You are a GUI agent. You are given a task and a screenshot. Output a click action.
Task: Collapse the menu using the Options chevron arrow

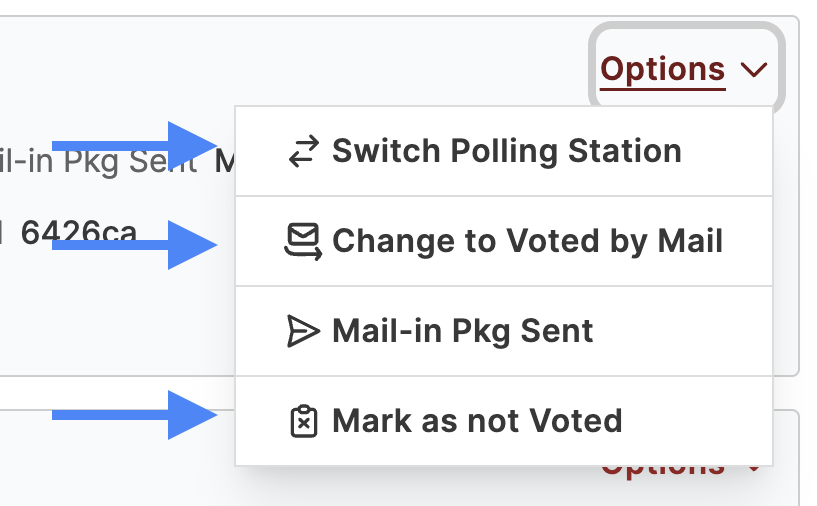pos(754,69)
